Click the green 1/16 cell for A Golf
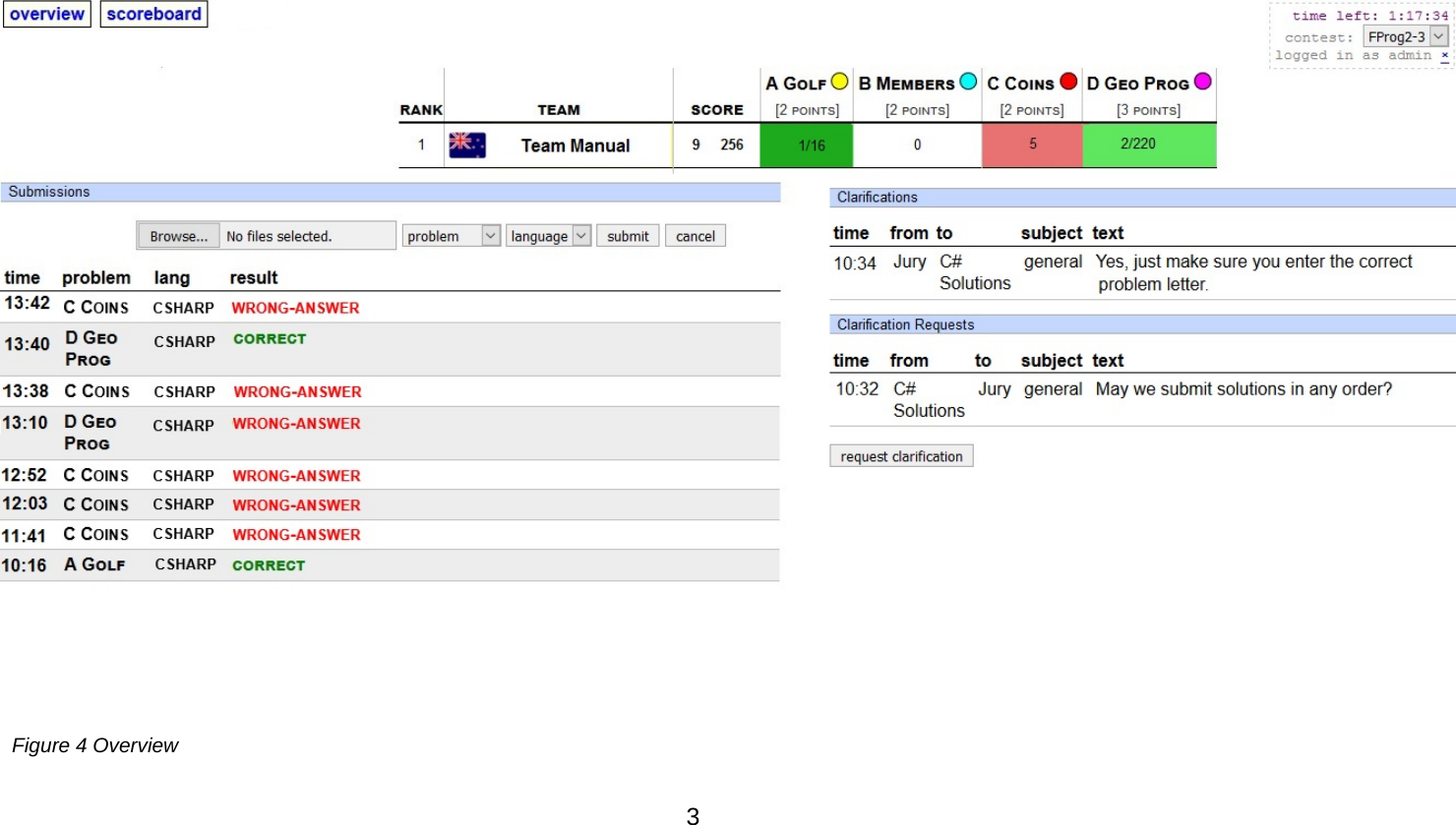Image resolution: width=1456 pixels, height=825 pixels. pos(807,146)
